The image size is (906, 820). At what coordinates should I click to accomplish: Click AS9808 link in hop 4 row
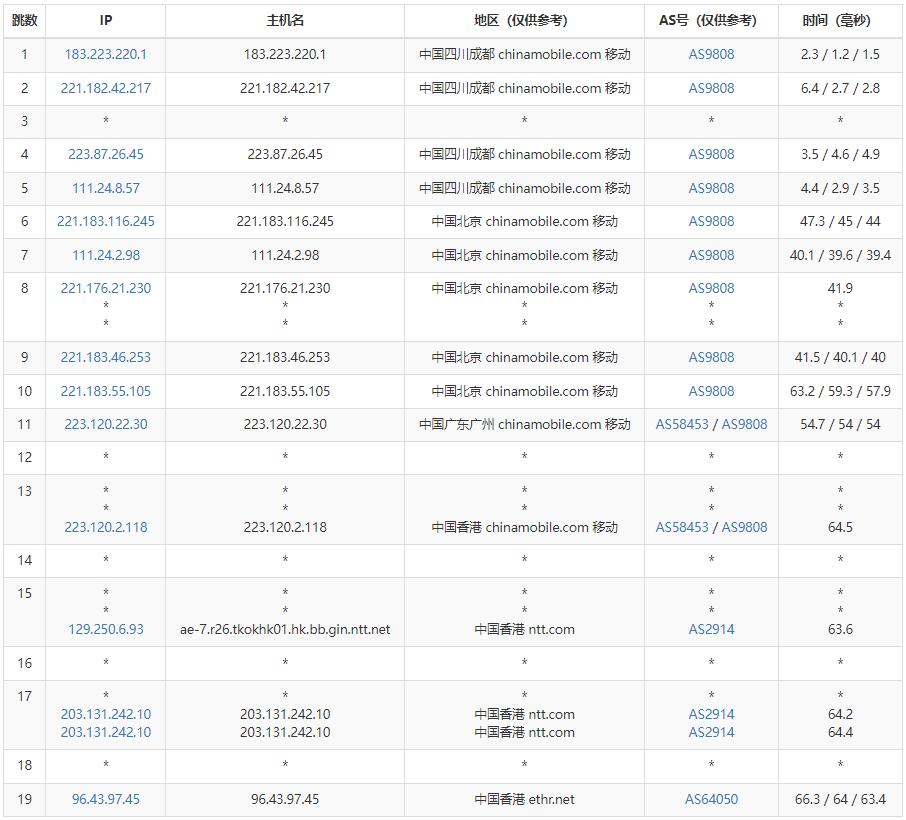[711, 154]
